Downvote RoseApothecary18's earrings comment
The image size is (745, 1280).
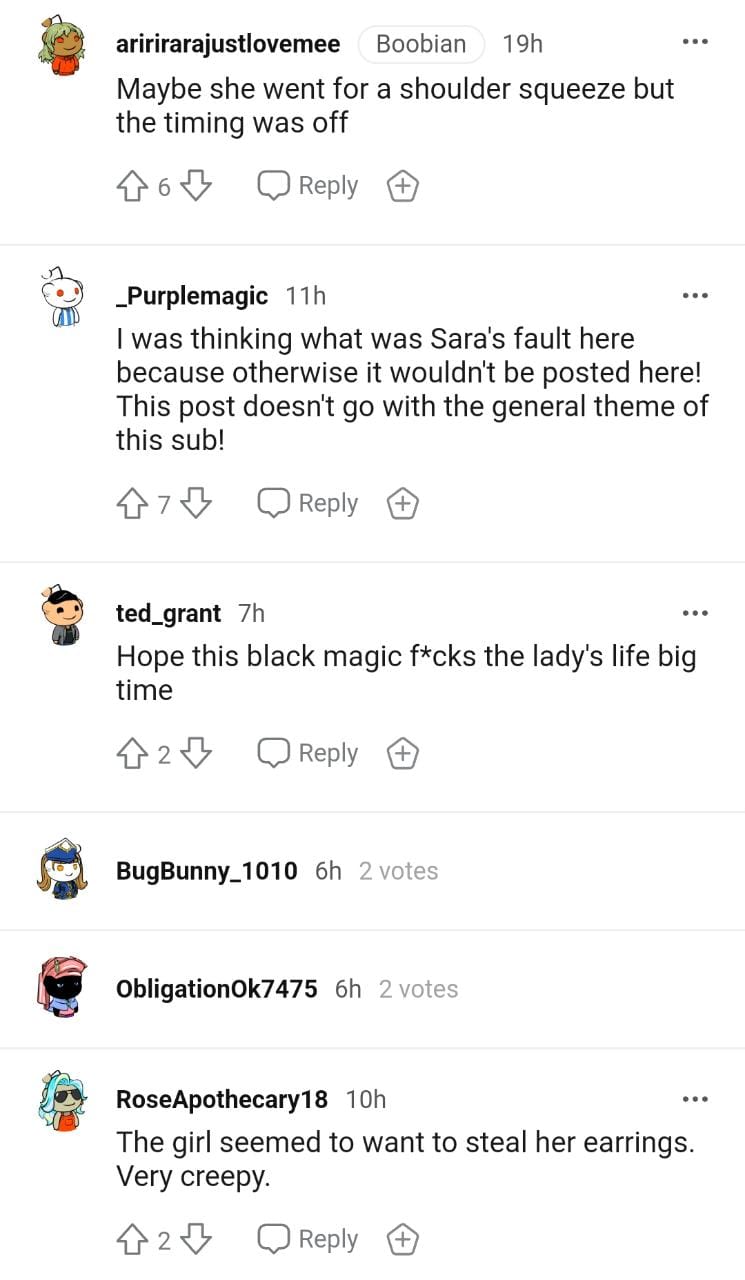tap(198, 1240)
